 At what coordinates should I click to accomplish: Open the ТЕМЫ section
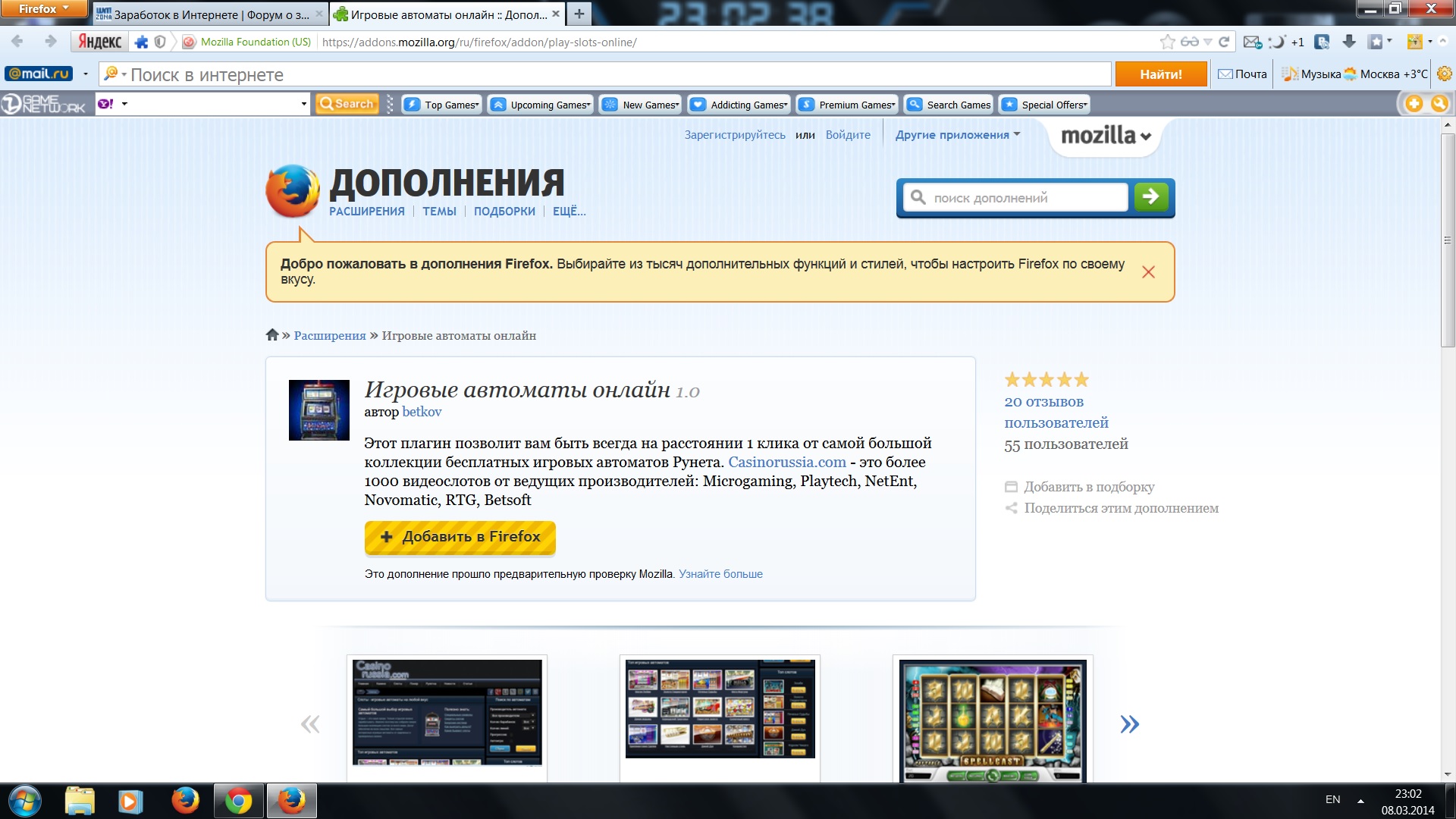coord(439,212)
